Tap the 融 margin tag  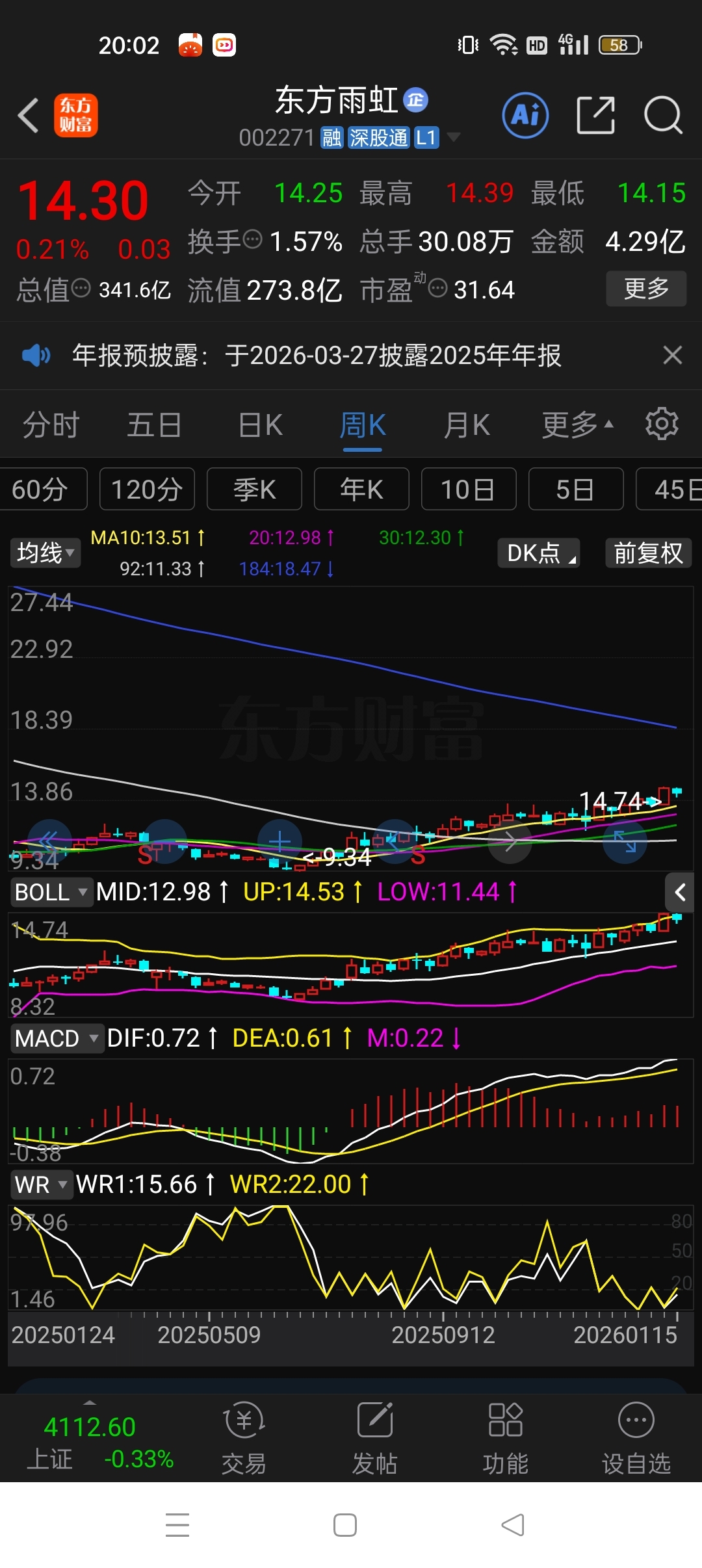point(332,137)
